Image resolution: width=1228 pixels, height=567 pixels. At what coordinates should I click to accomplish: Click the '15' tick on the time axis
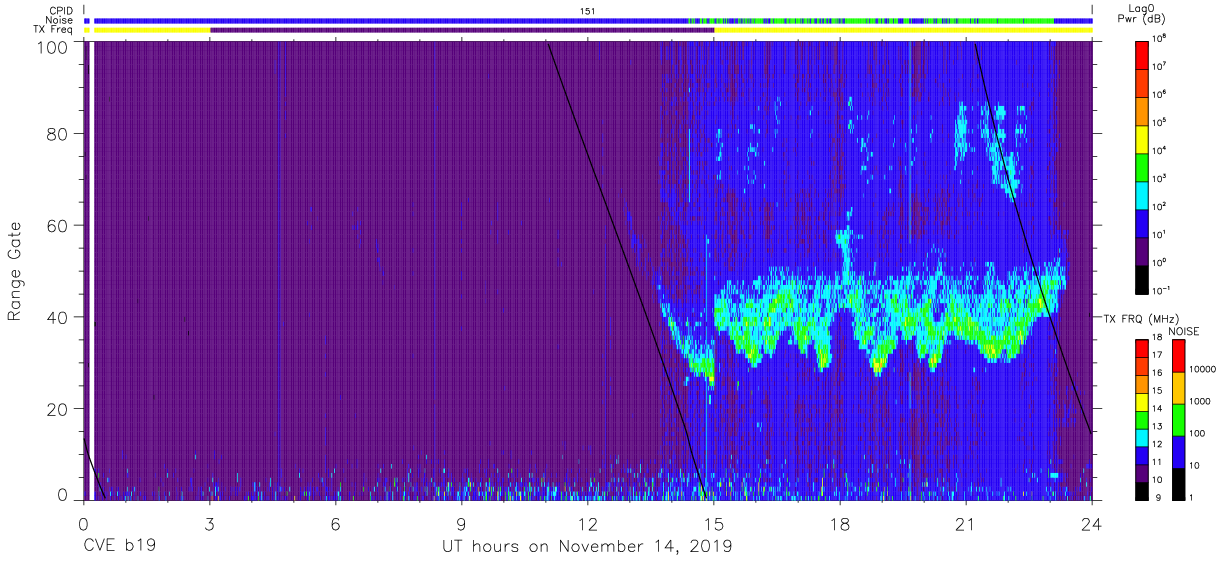tap(714, 523)
